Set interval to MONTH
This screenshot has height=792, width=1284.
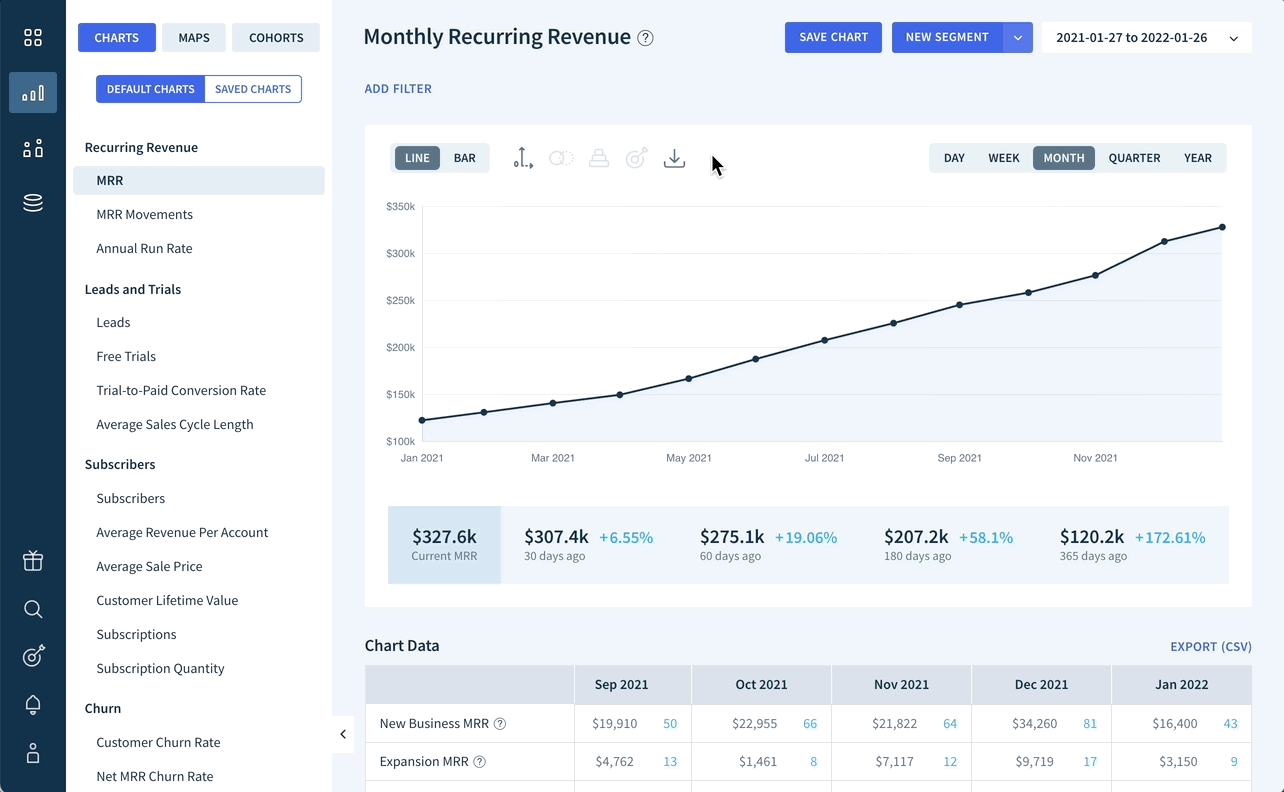tap(1064, 158)
